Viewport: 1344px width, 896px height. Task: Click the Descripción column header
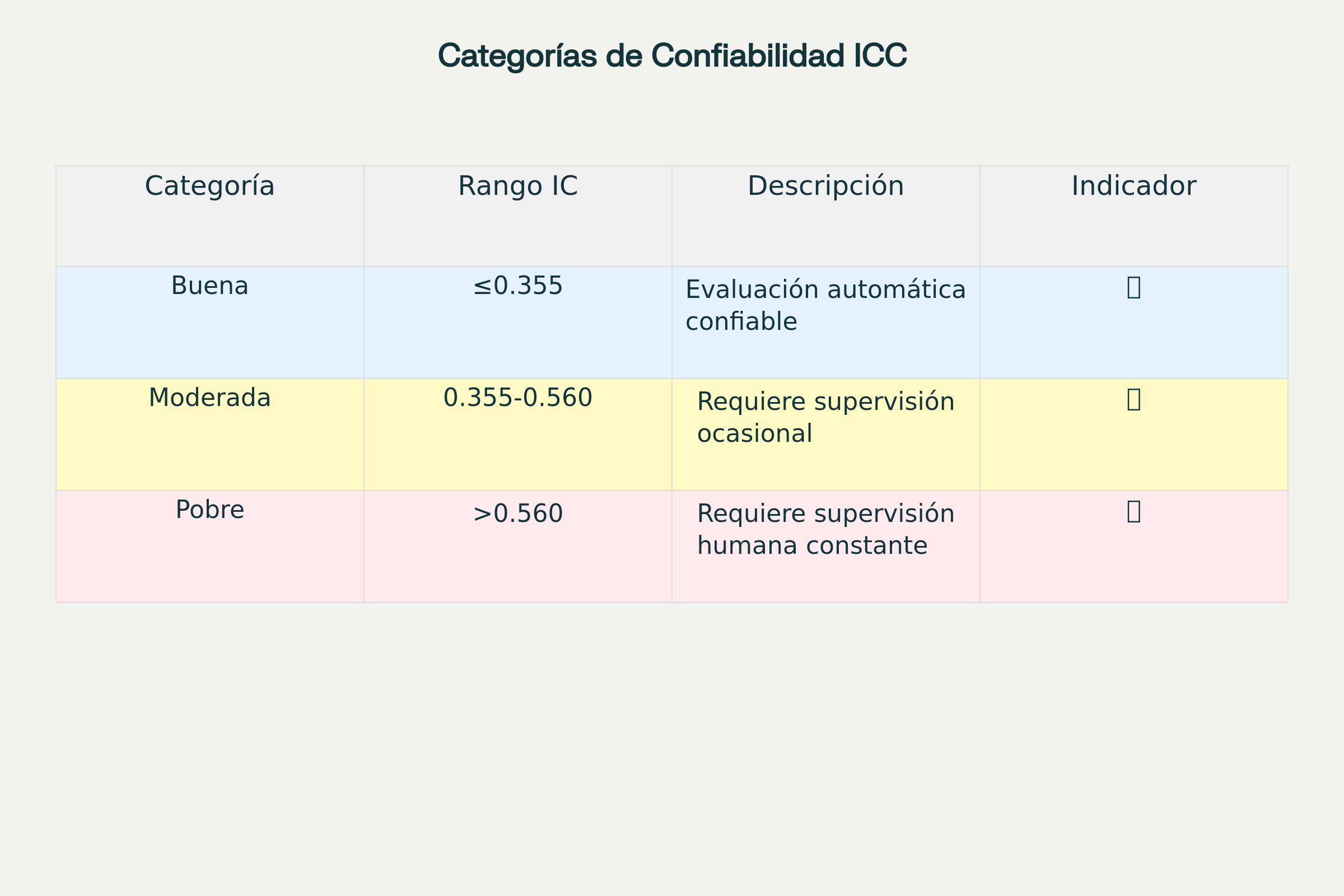point(825,186)
